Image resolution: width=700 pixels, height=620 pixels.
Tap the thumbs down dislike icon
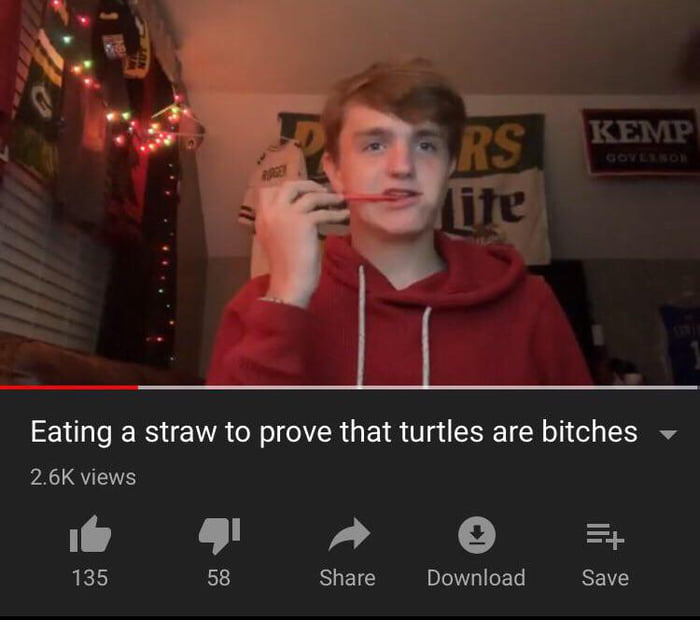219,536
